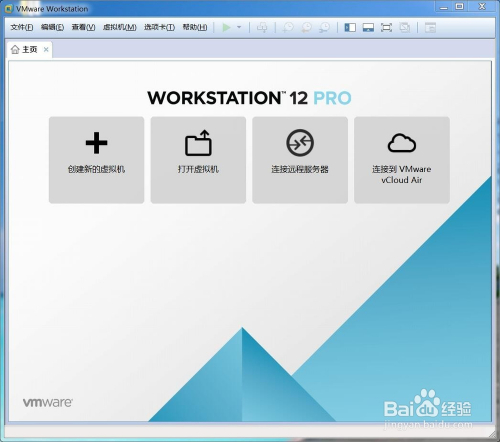Click the manage snapshots toolbar icon
The image size is (500, 442).
point(324,27)
